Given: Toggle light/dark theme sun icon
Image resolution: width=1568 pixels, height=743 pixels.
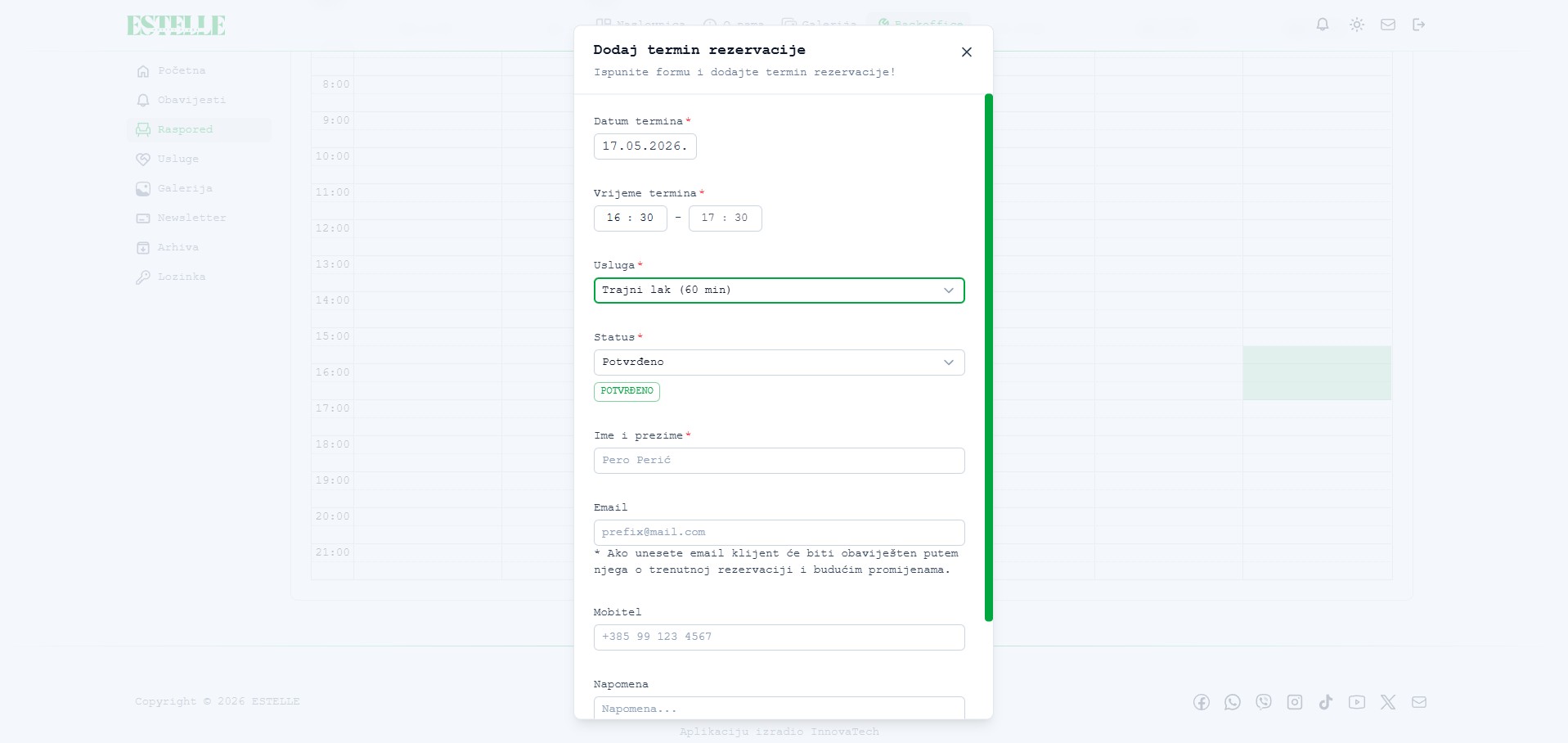Looking at the screenshot, I should click(1357, 25).
